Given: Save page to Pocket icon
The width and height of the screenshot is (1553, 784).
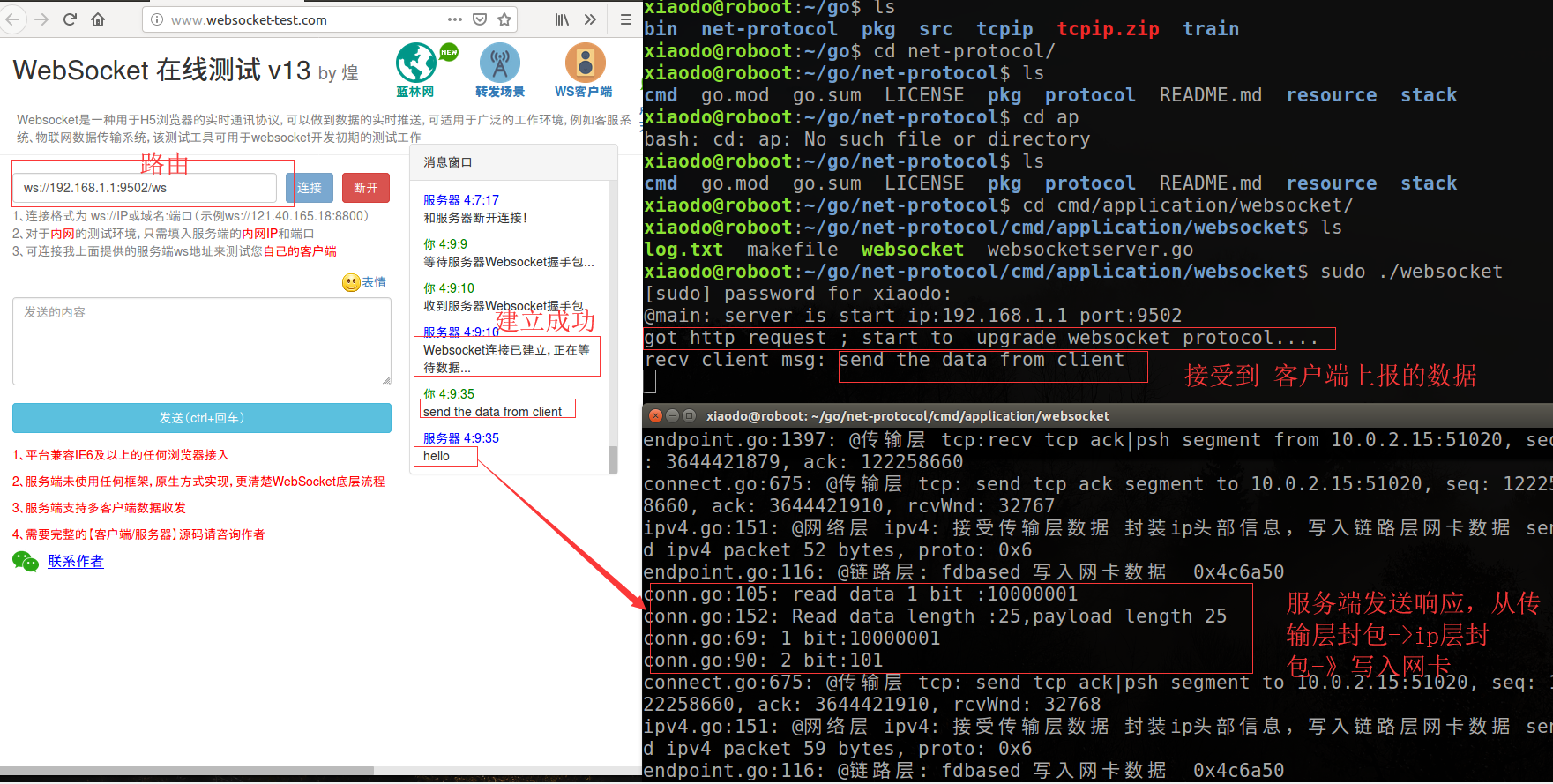Looking at the screenshot, I should click(480, 19).
